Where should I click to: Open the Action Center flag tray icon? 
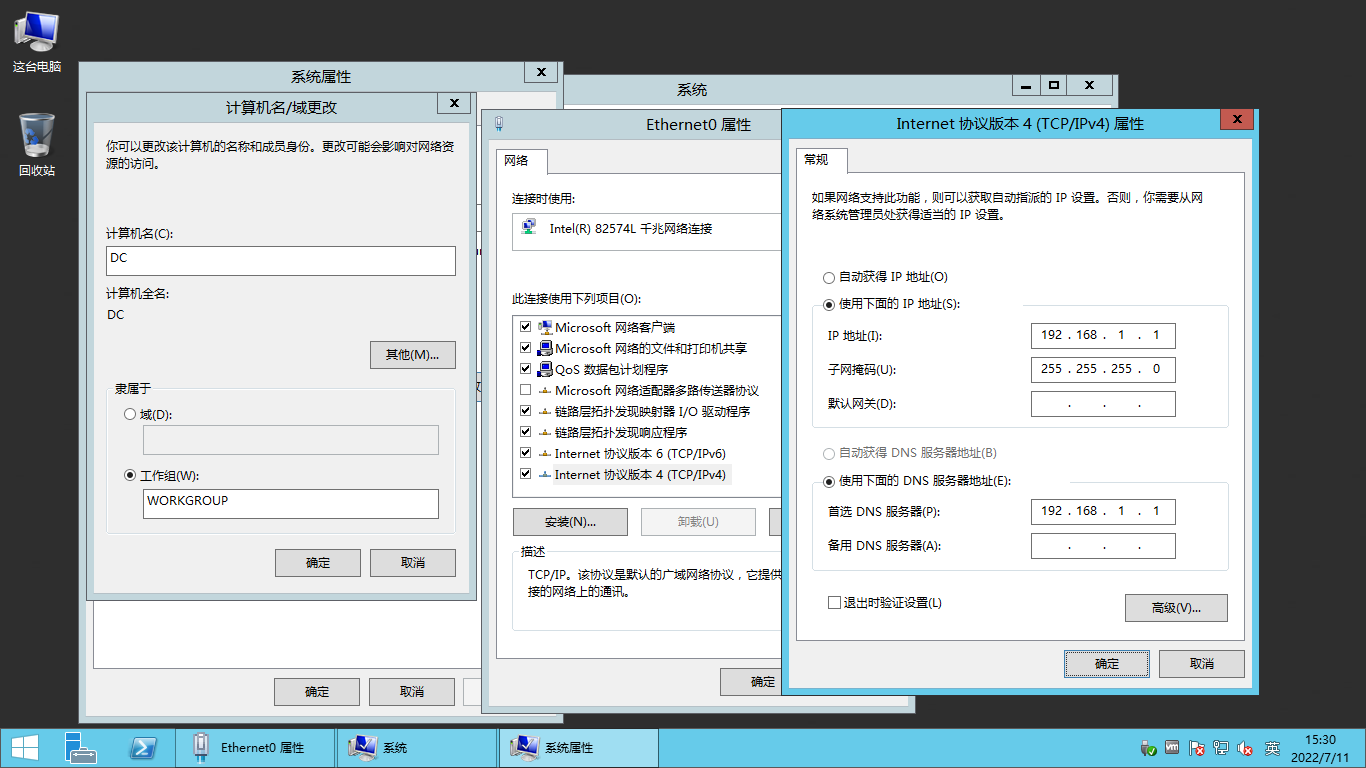tap(1196, 748)
